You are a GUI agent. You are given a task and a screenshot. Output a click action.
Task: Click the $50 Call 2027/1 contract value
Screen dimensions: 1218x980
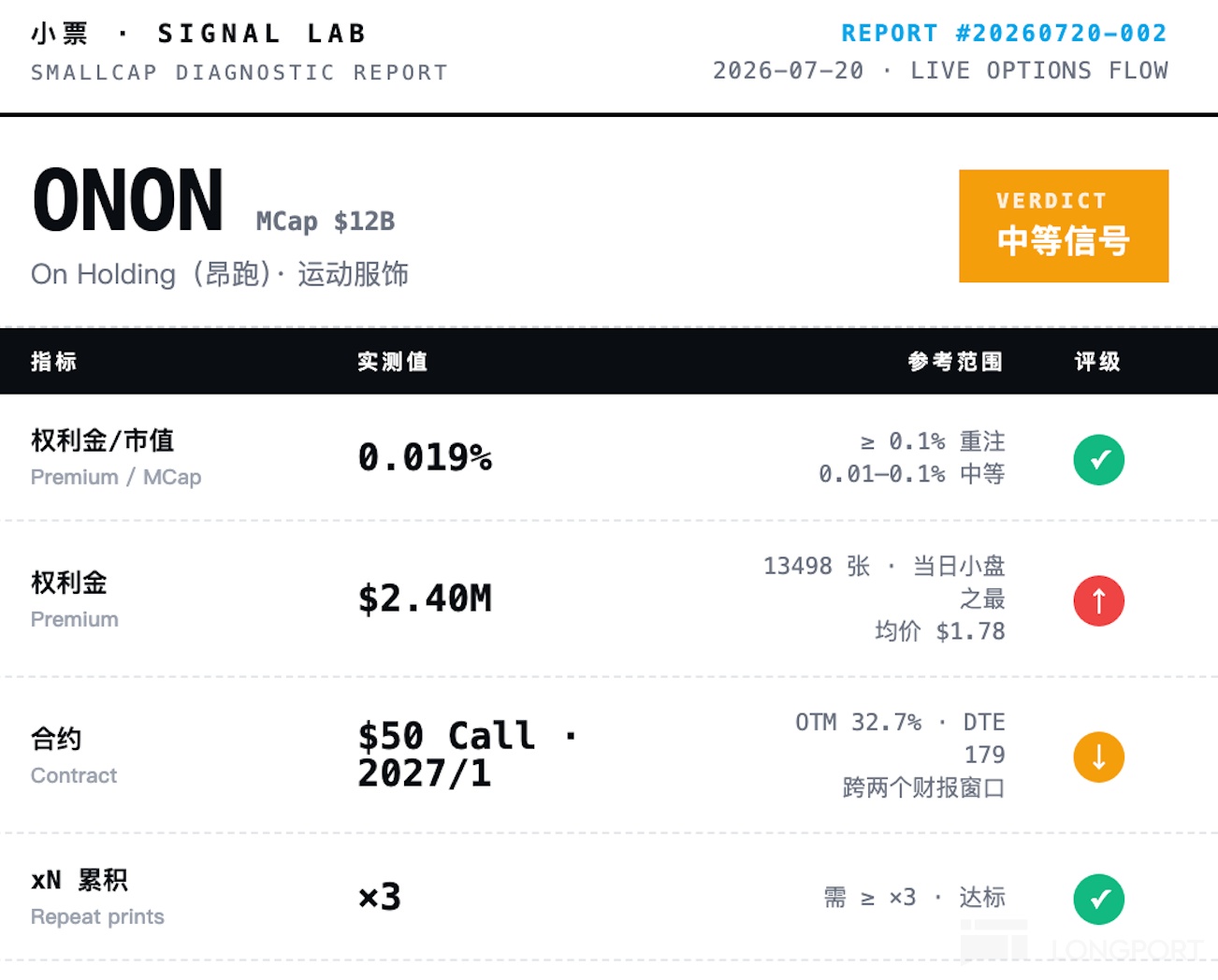pos(468,755)
